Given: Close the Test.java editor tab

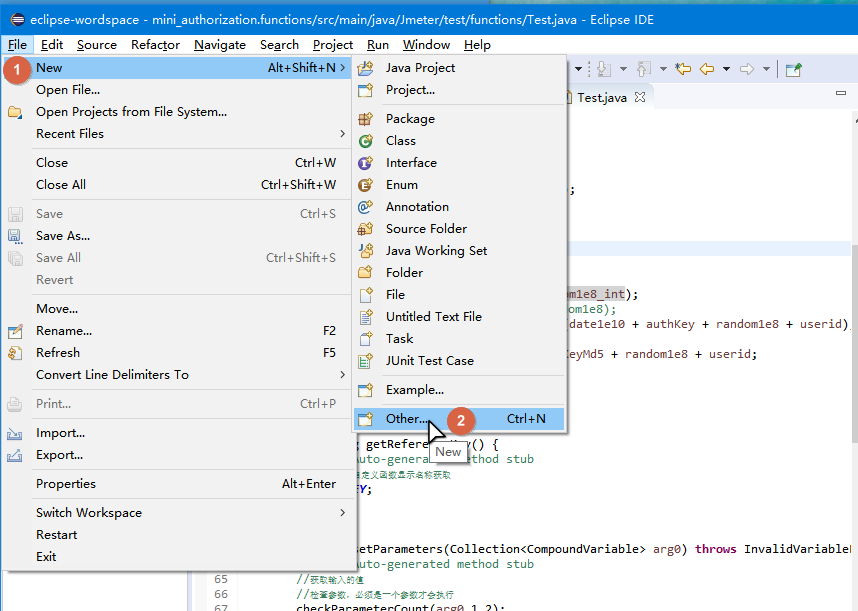Looking at the screenshot, I should 640,97.
